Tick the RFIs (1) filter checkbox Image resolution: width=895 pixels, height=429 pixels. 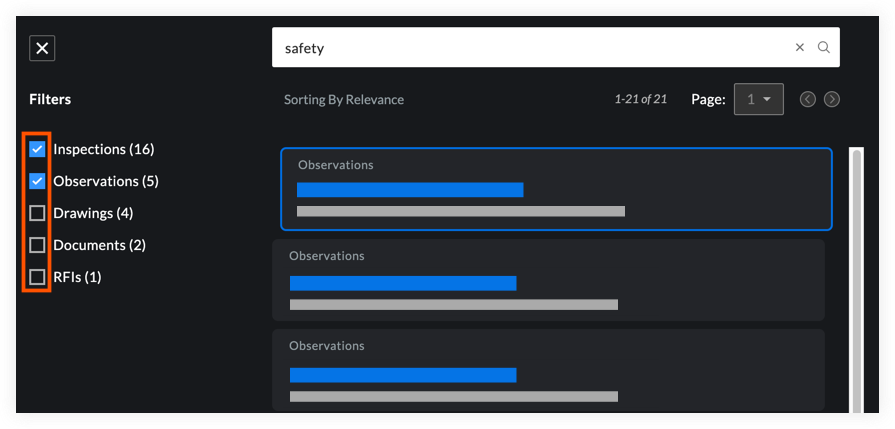(x=38, y=277)
